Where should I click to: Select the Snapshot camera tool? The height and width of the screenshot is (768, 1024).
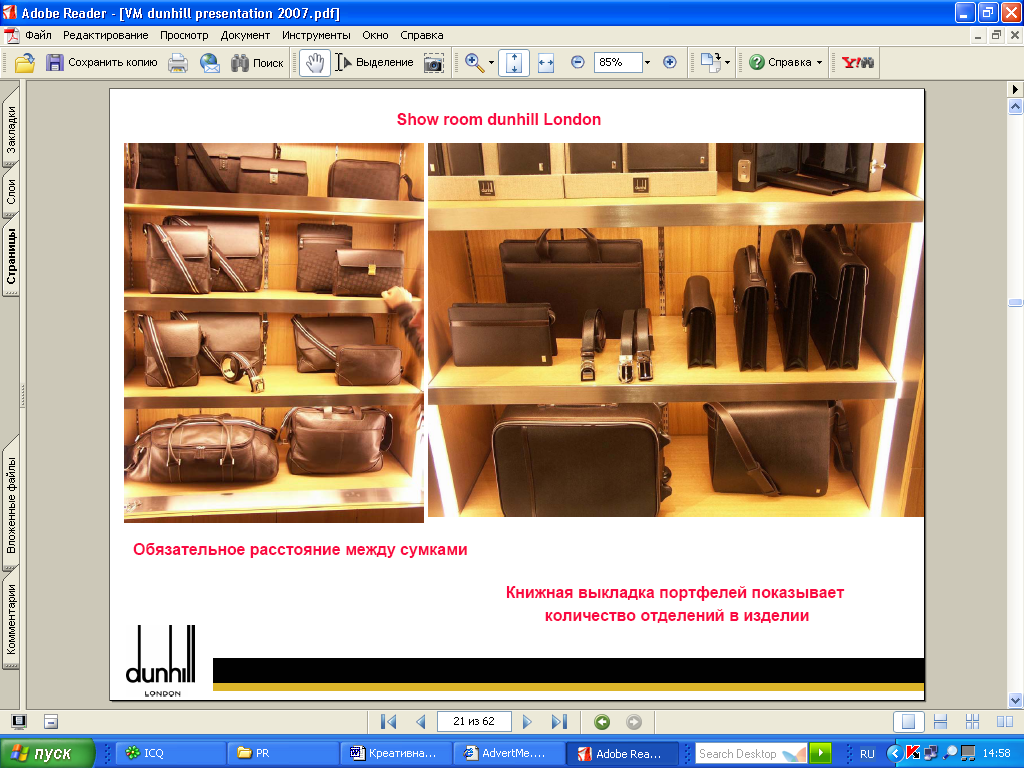pyautogui.click(x=434, y=63)
